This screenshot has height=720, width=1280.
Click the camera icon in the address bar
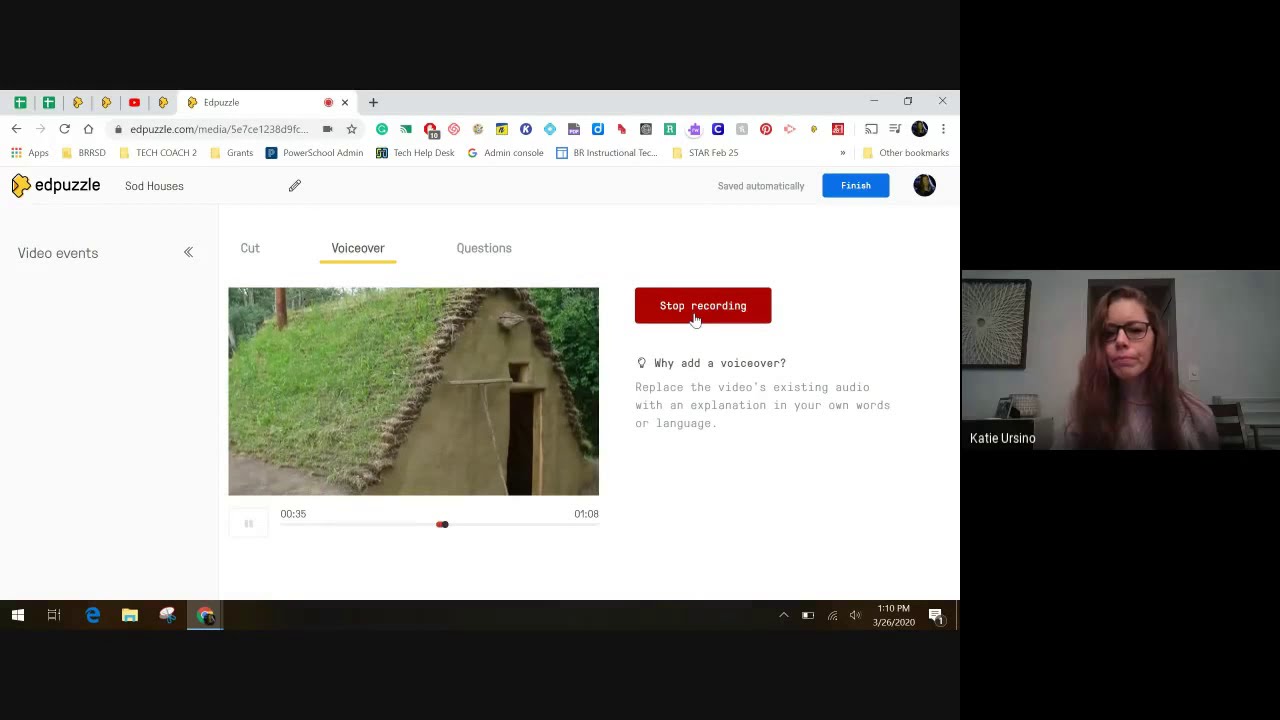[327, 129]
